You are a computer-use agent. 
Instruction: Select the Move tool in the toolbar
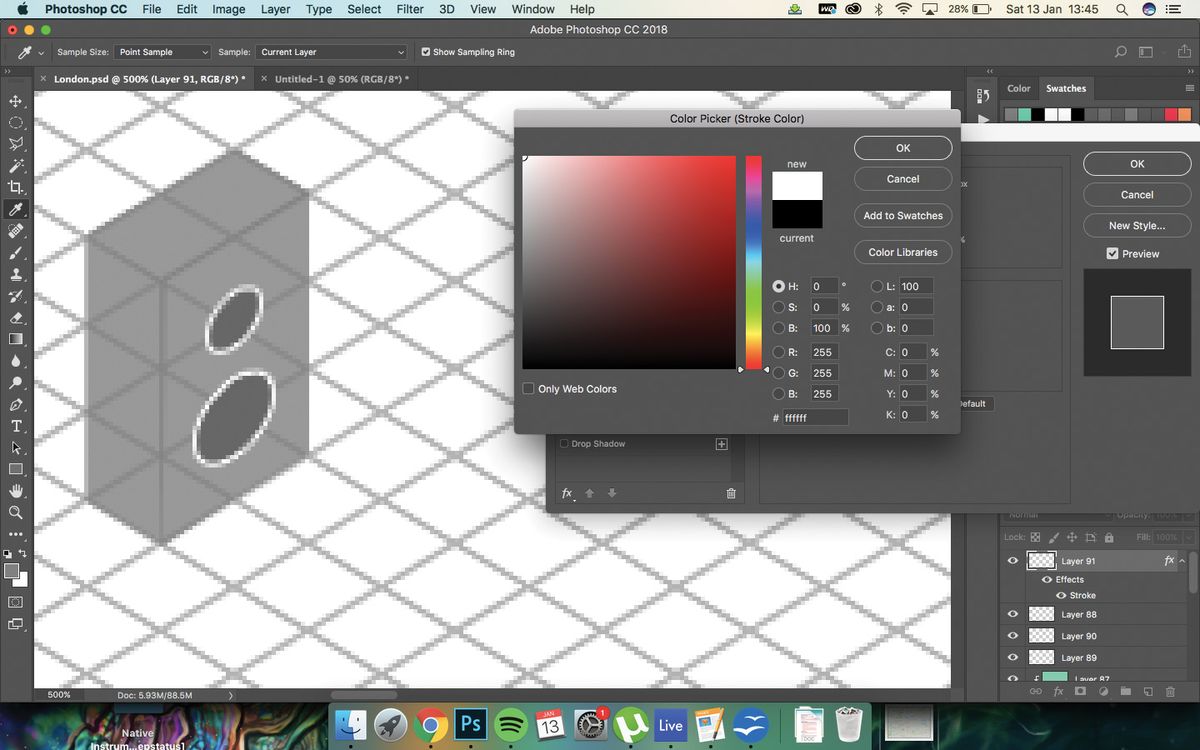tap(15, 101)
